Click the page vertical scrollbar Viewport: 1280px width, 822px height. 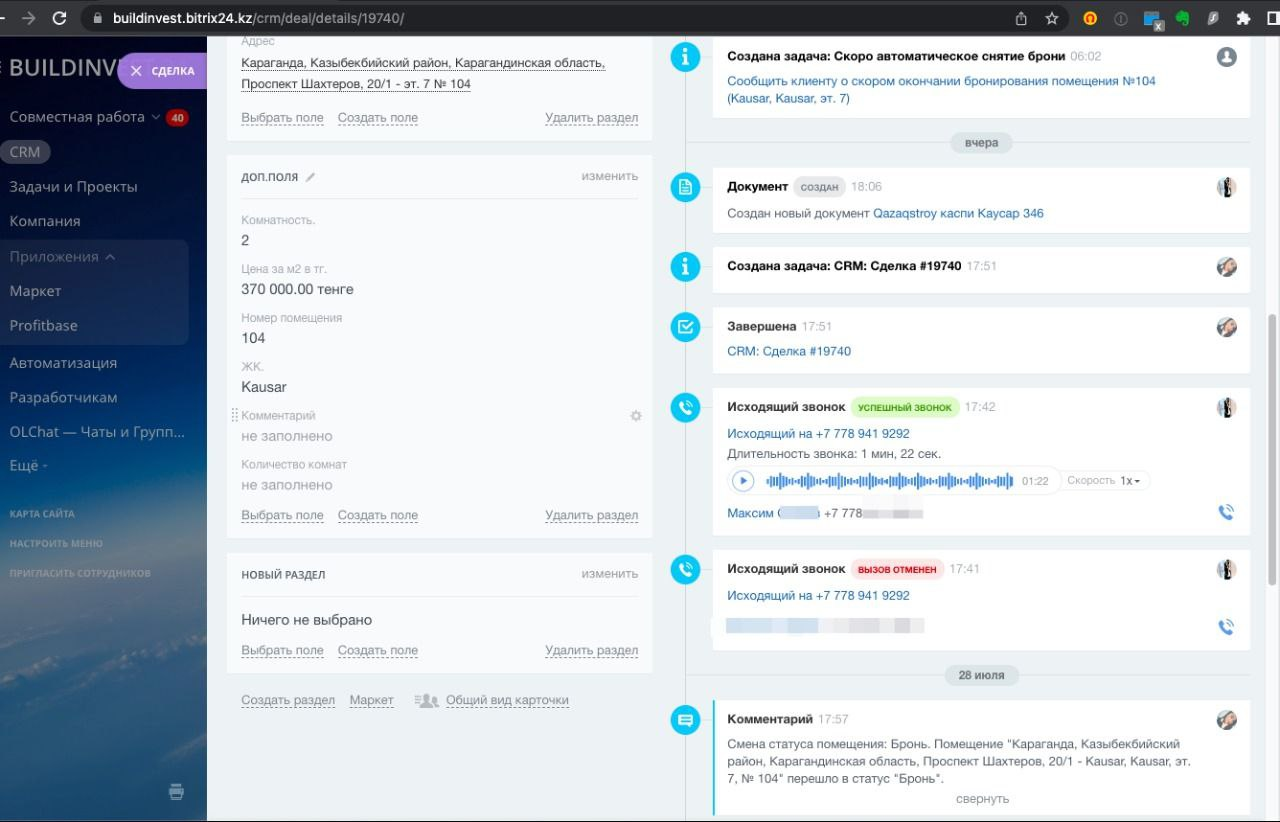pyautogui.click(x=1272, y=449)
